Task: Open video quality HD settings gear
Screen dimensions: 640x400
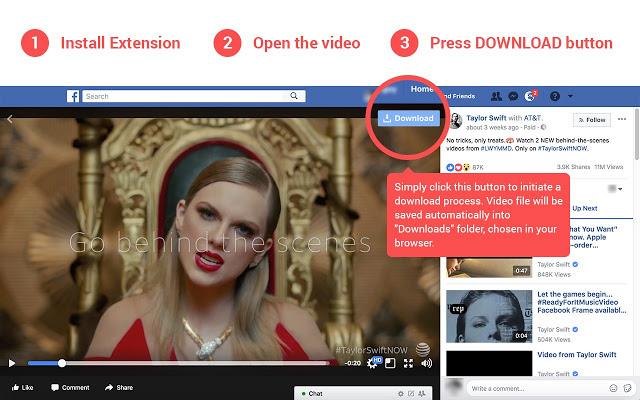Action: (x=373, y=362)
